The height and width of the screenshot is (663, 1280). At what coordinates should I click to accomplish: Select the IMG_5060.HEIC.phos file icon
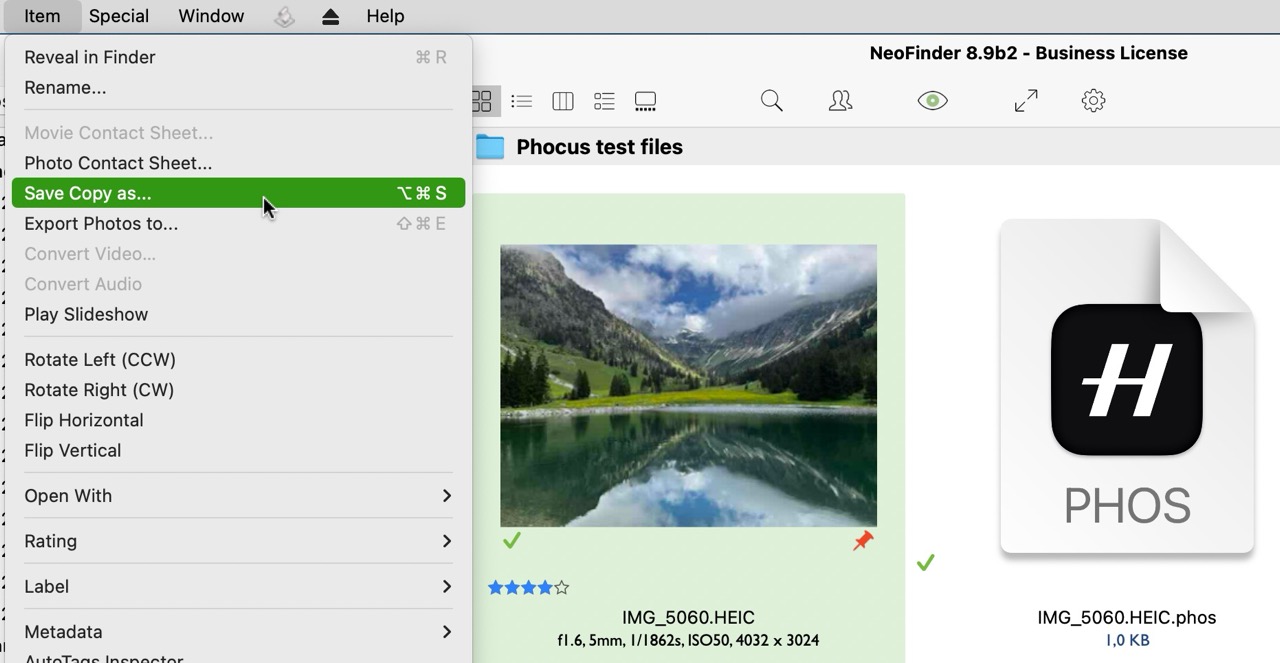click(1127, 387)
